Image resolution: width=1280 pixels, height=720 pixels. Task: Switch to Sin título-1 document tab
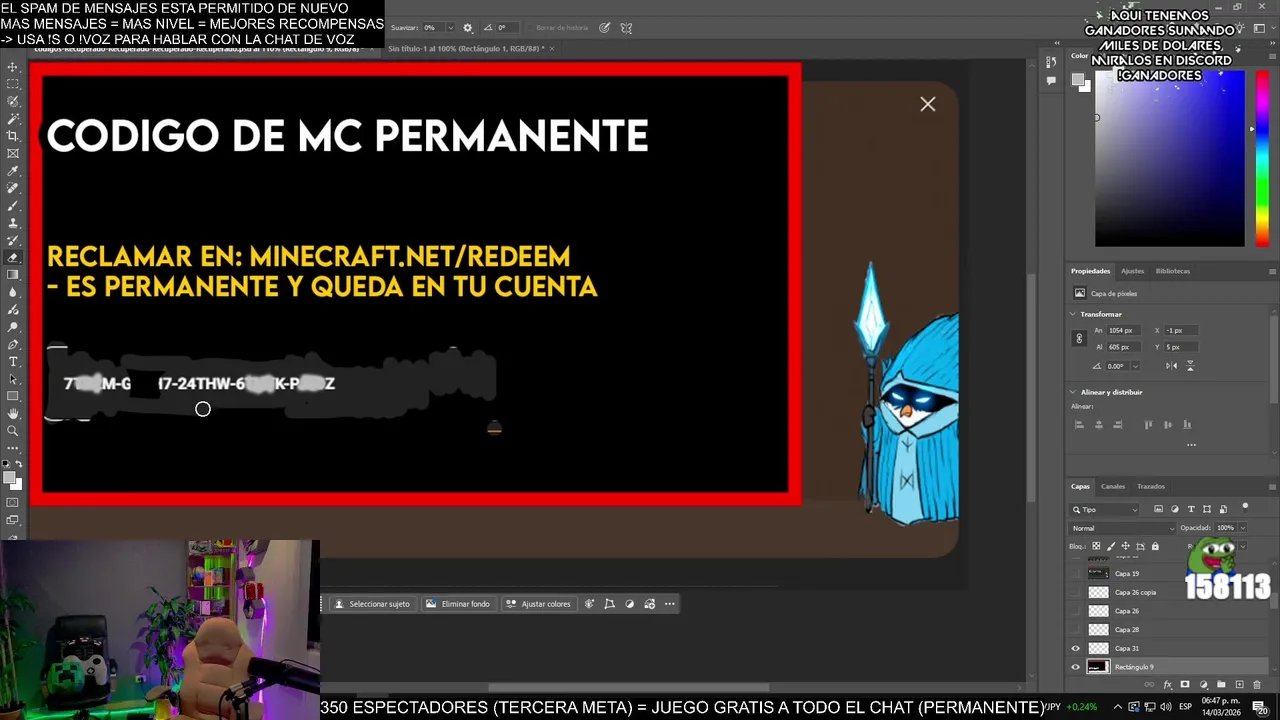(x=465, y=48)
